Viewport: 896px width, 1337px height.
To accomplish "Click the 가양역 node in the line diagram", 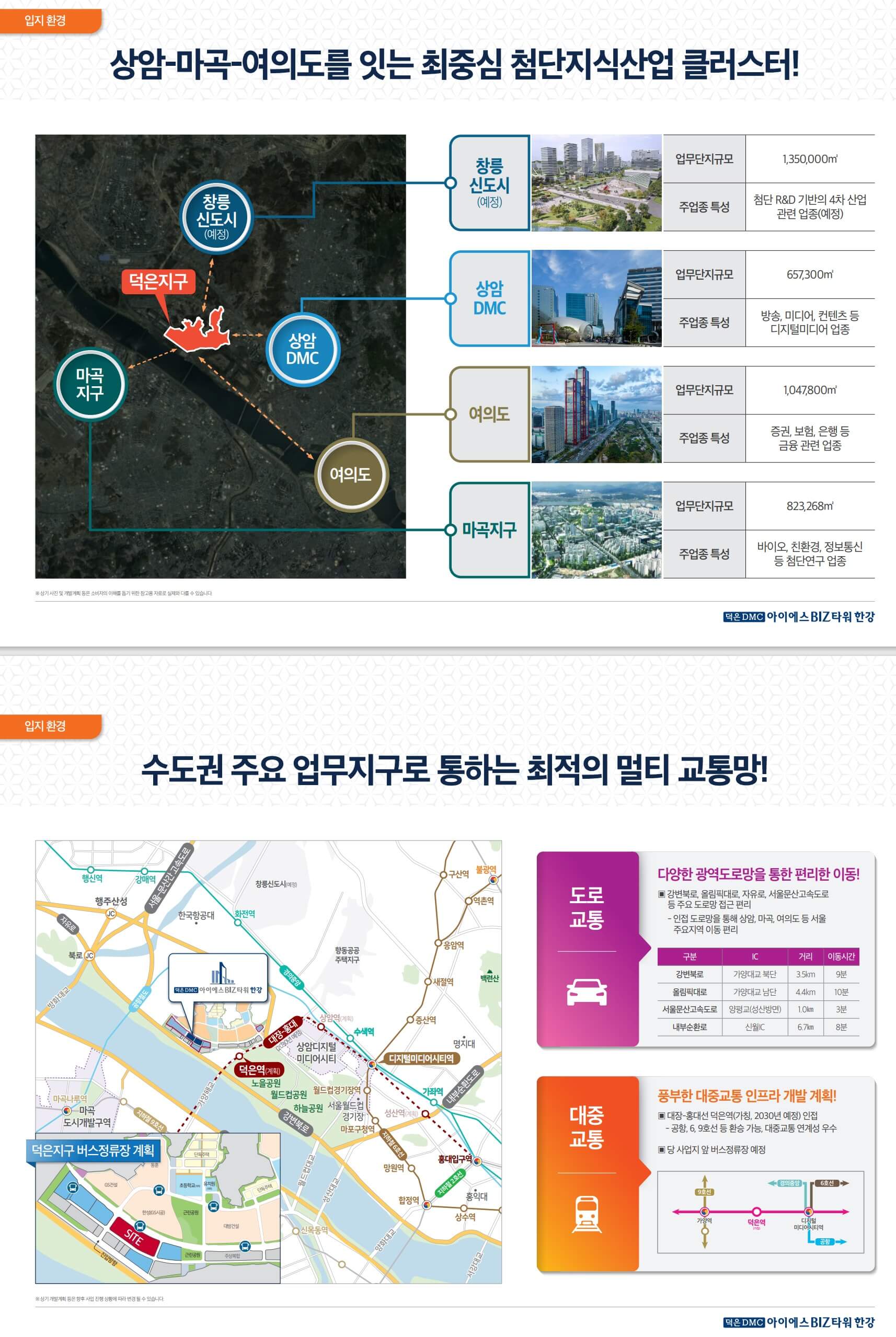I will (704, 1212).
